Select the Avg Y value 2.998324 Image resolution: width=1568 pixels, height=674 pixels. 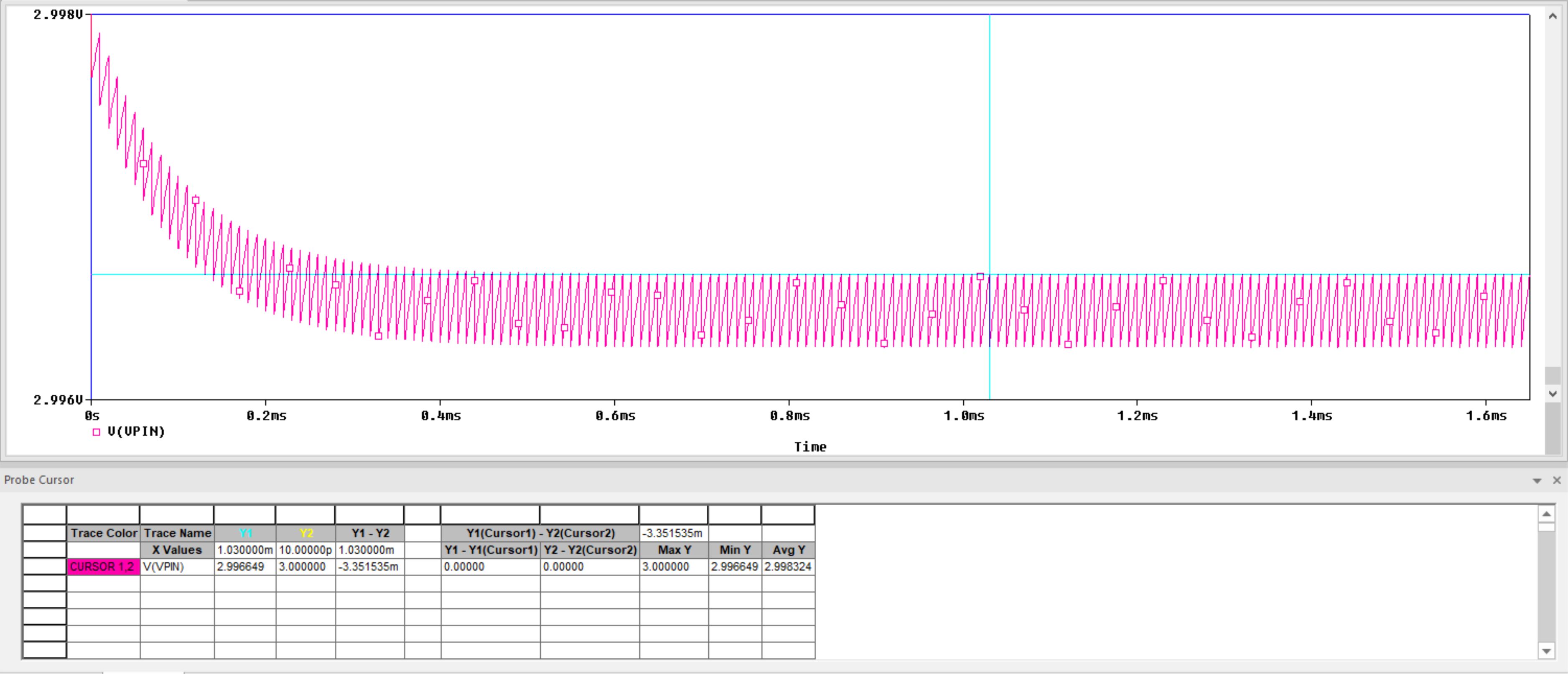click(x=788, y=567)
